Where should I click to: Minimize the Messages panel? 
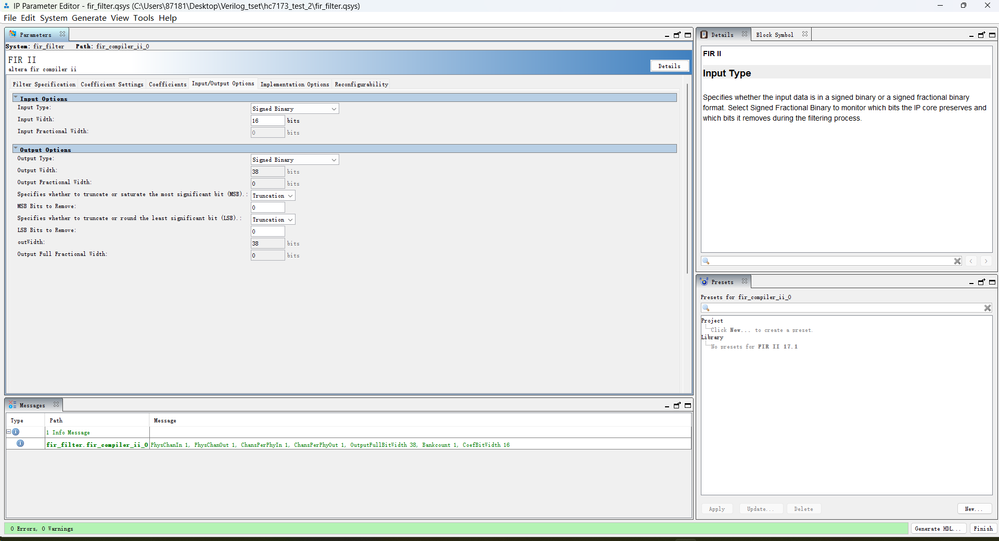(666, 405)
